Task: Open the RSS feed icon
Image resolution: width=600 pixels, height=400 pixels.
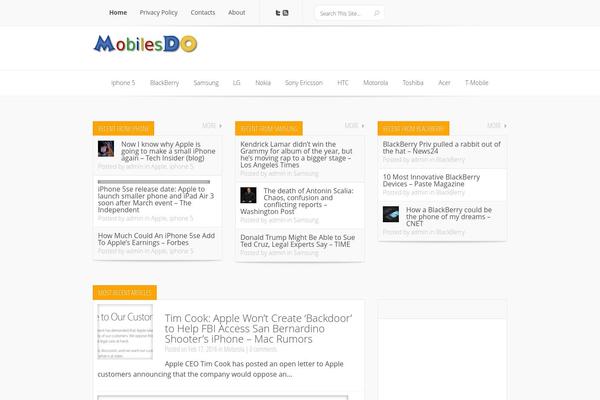Action: point(285,13)
